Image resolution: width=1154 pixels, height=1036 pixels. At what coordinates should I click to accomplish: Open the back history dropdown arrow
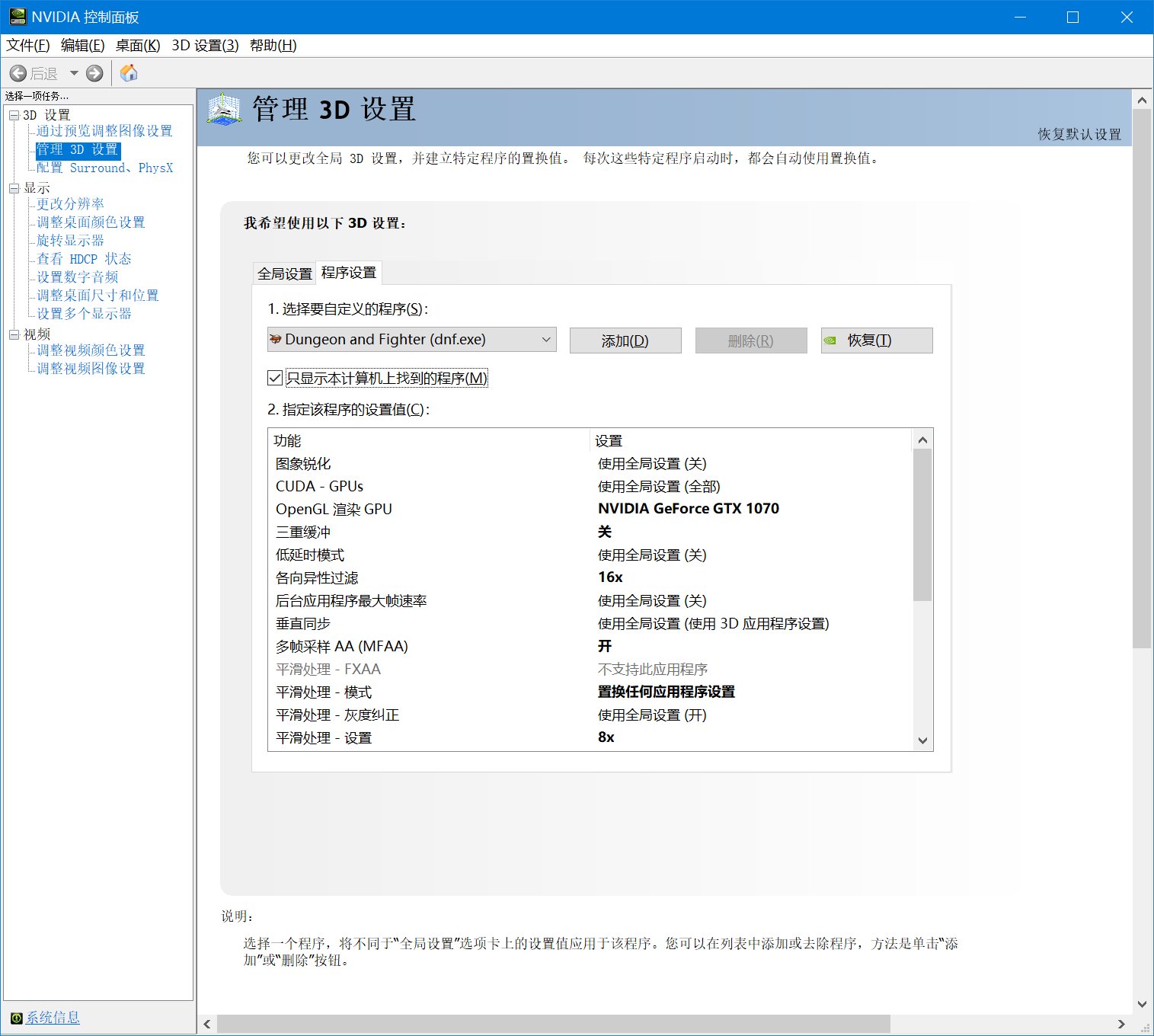[74, 73]
